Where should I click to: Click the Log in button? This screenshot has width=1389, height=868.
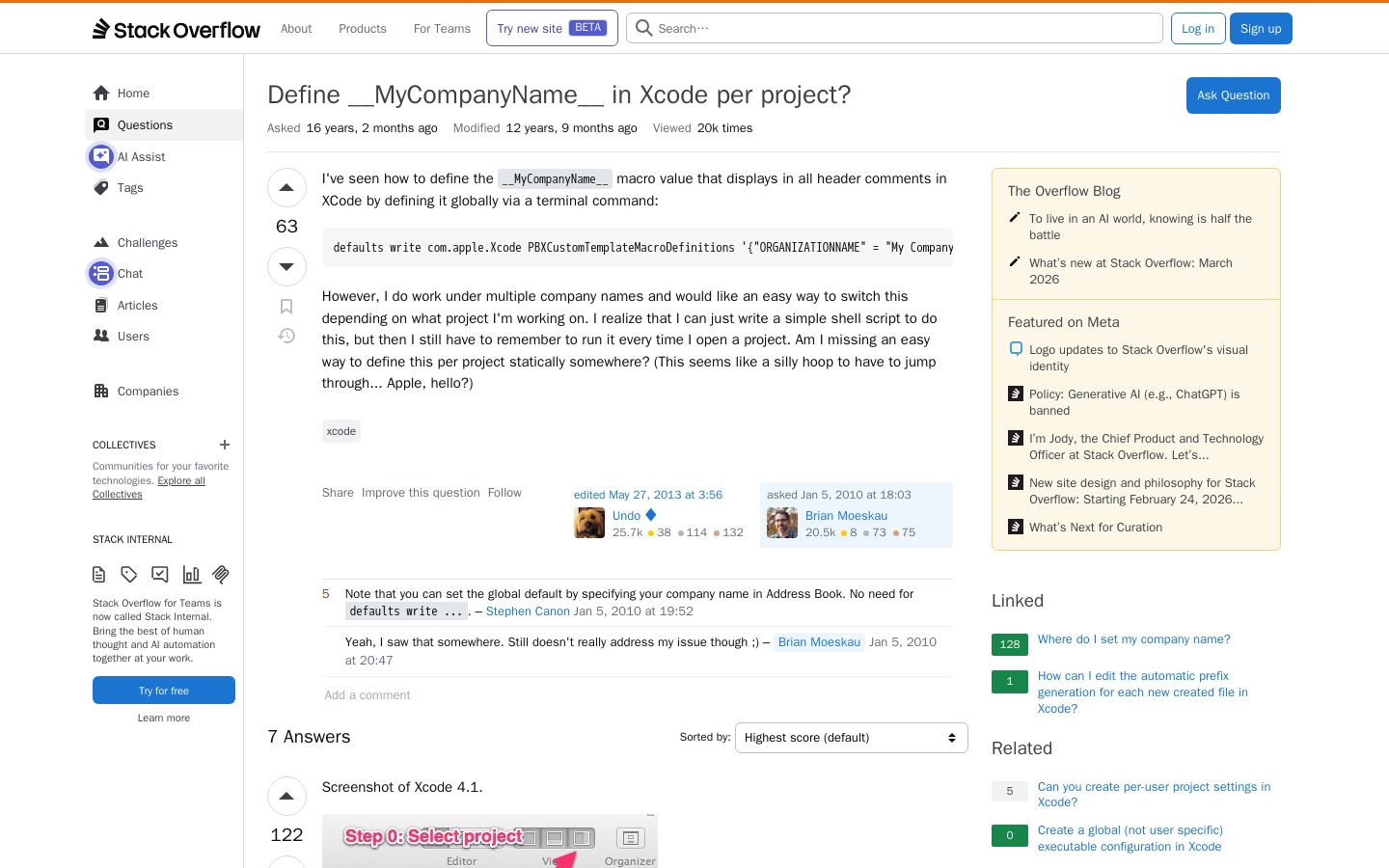(1198, 28)
